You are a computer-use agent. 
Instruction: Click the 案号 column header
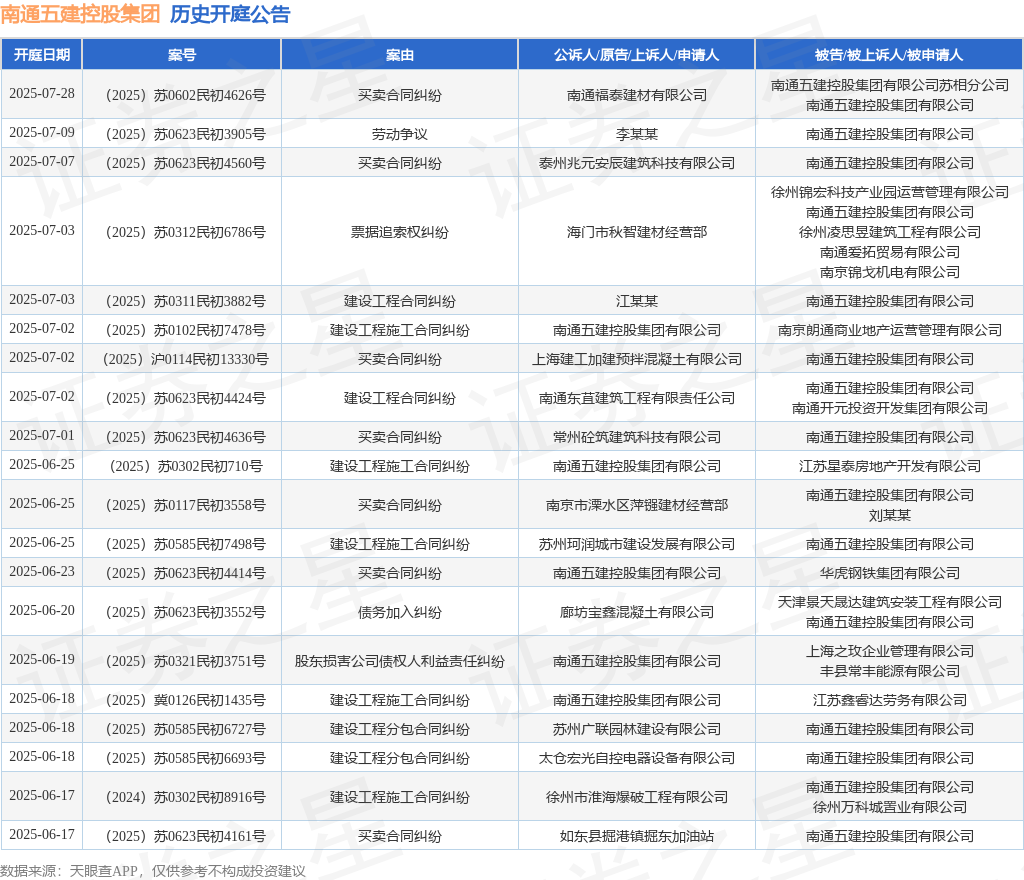coord(182,55)
